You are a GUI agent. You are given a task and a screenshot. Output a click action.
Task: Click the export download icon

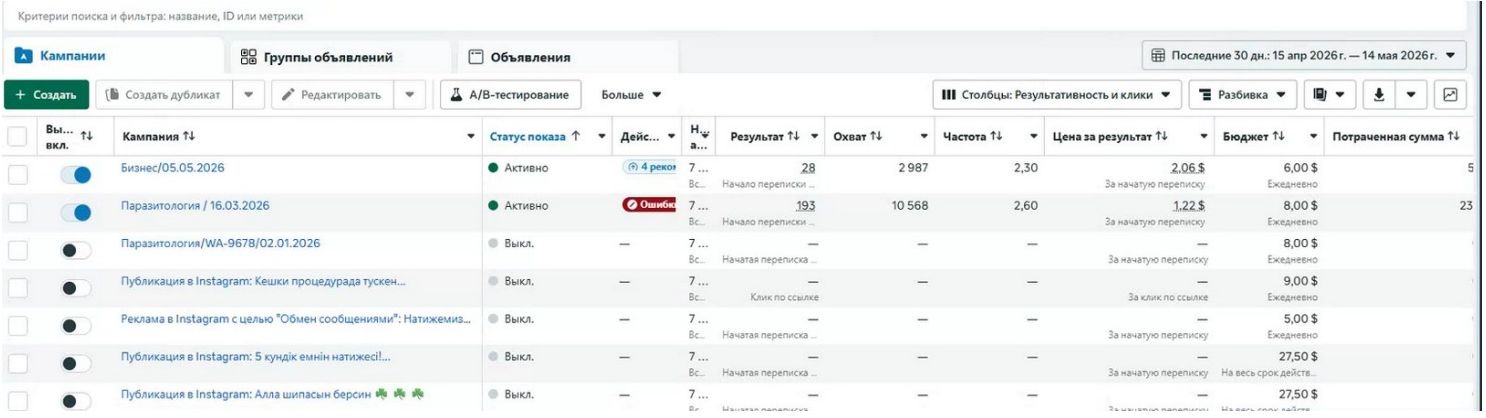1379,95
